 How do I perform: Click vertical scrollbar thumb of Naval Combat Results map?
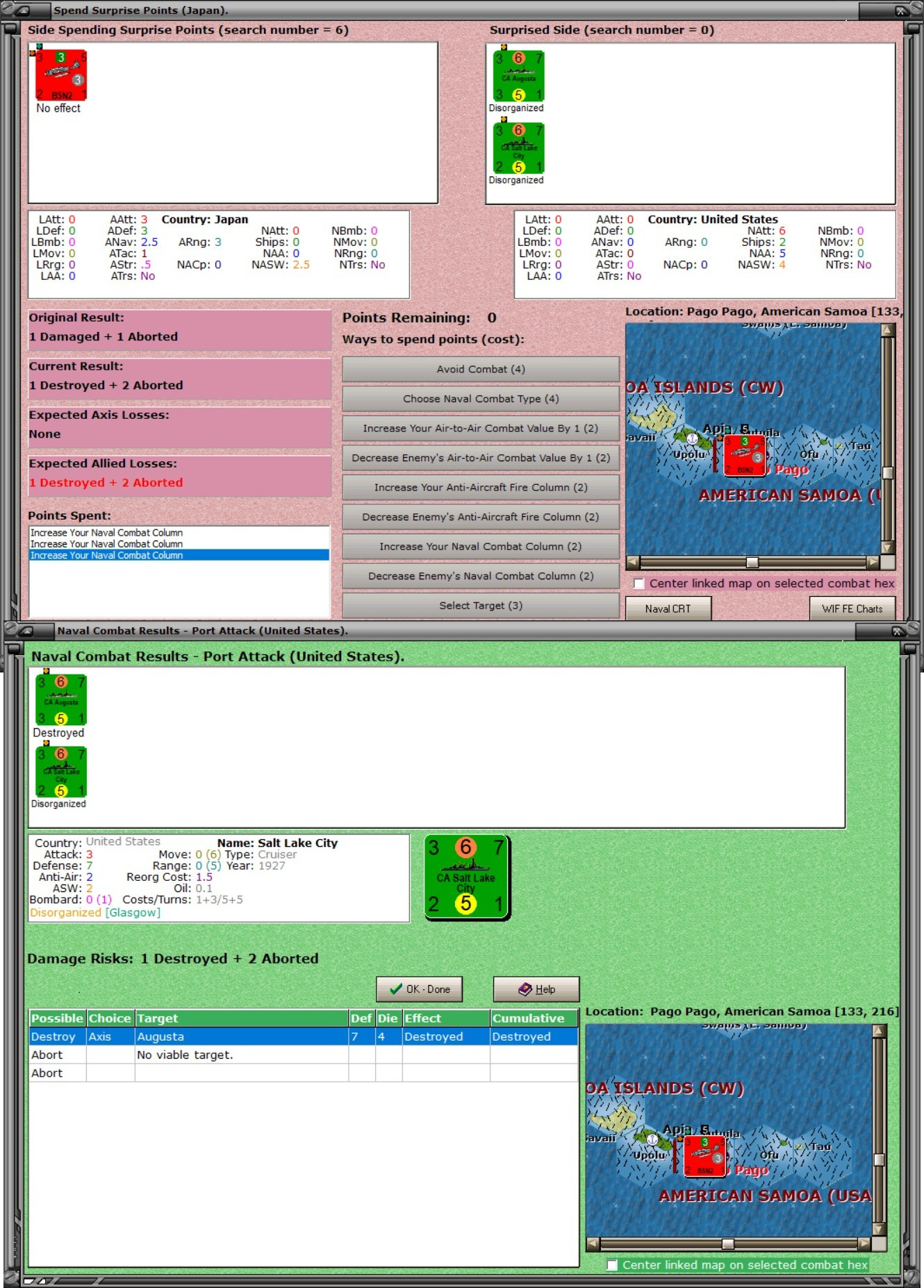pos(880,1159)
